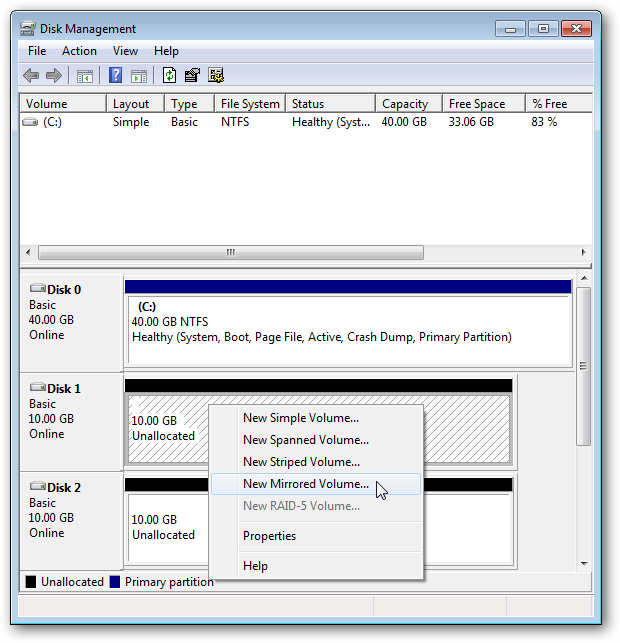The height and width of the screenshot is (643, 620).
Task: Click the horizontal scrollbar right arrow
Action: coord(583,252)
